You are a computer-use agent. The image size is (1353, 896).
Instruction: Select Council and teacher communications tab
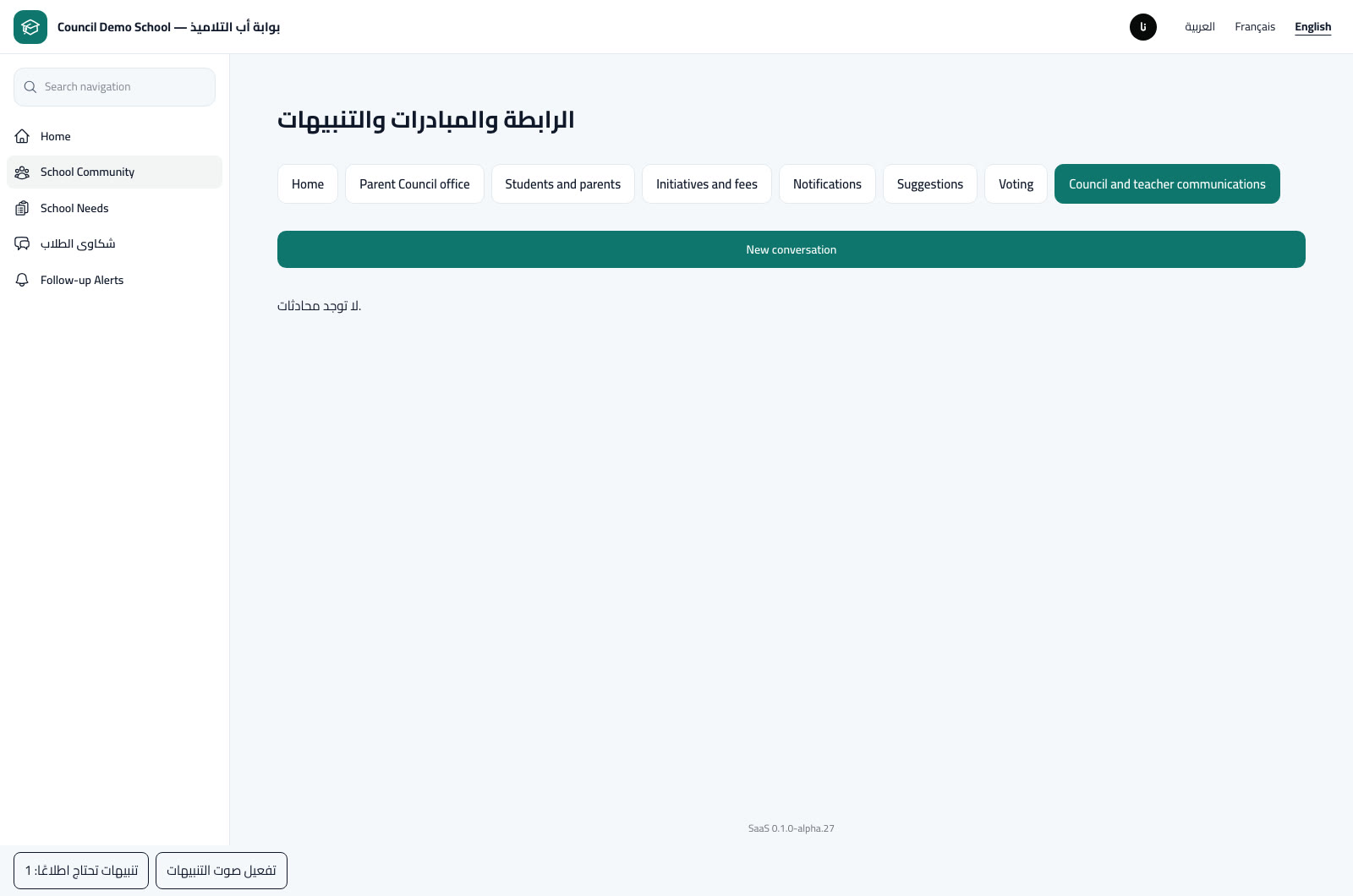point(1167,184)
